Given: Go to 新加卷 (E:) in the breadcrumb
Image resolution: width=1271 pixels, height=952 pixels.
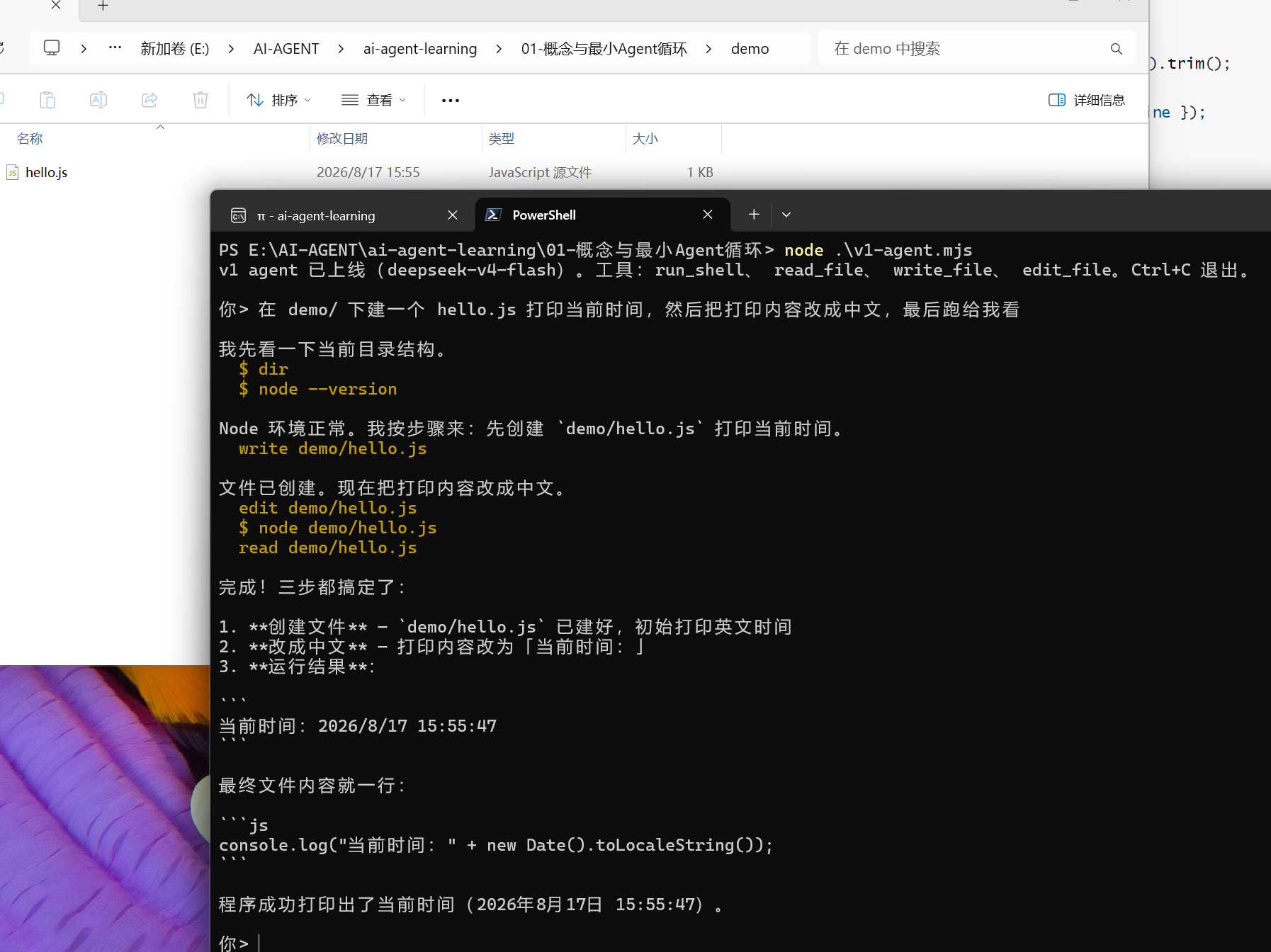Looking at the screenshot, I should point(175,49).
